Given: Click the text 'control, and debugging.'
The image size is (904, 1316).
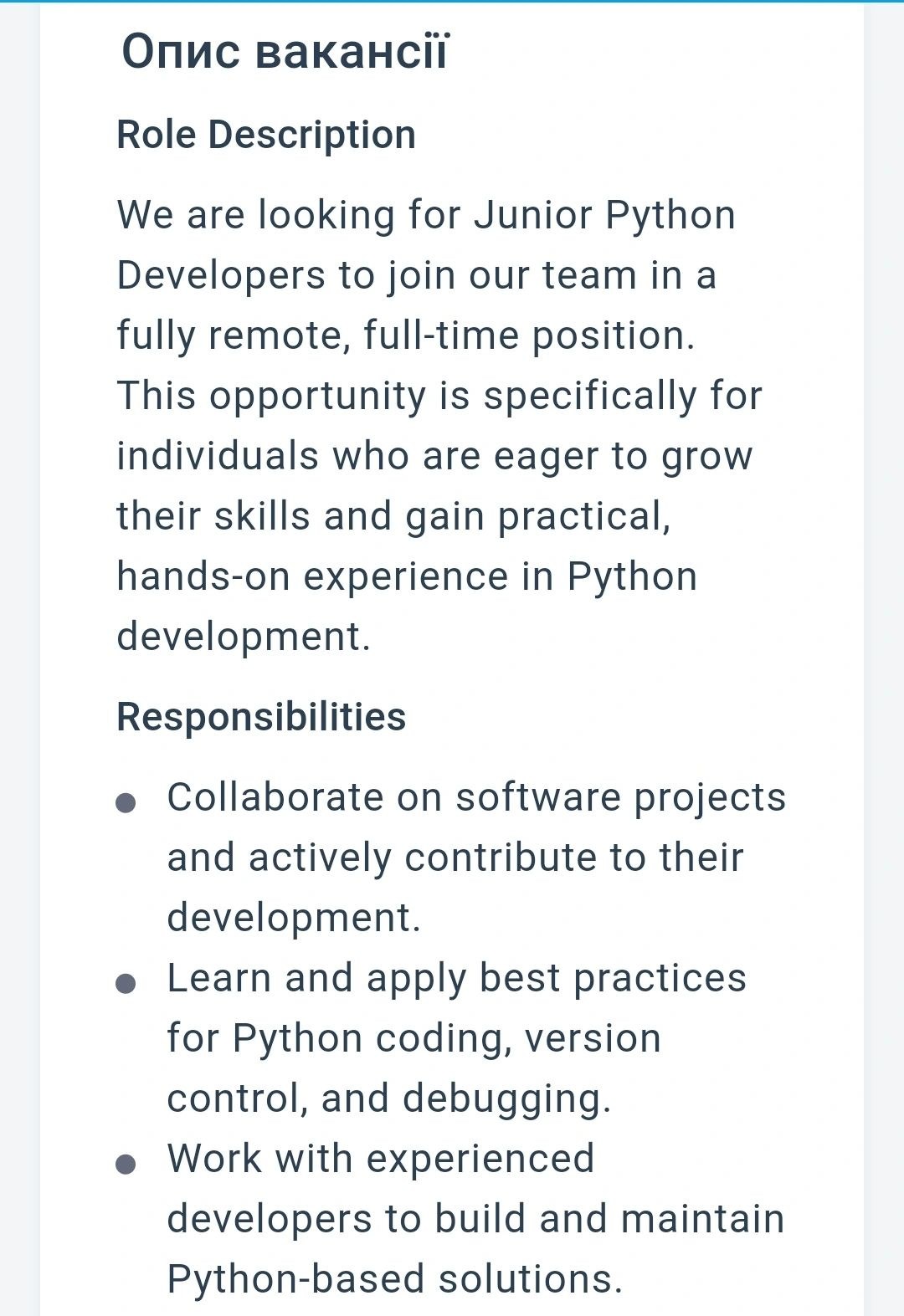Looking at the screenshot, I should tap(389, 1098).
